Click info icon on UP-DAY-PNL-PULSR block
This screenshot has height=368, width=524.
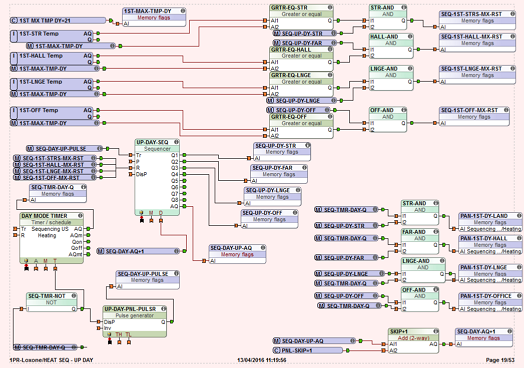coord(163,309)
